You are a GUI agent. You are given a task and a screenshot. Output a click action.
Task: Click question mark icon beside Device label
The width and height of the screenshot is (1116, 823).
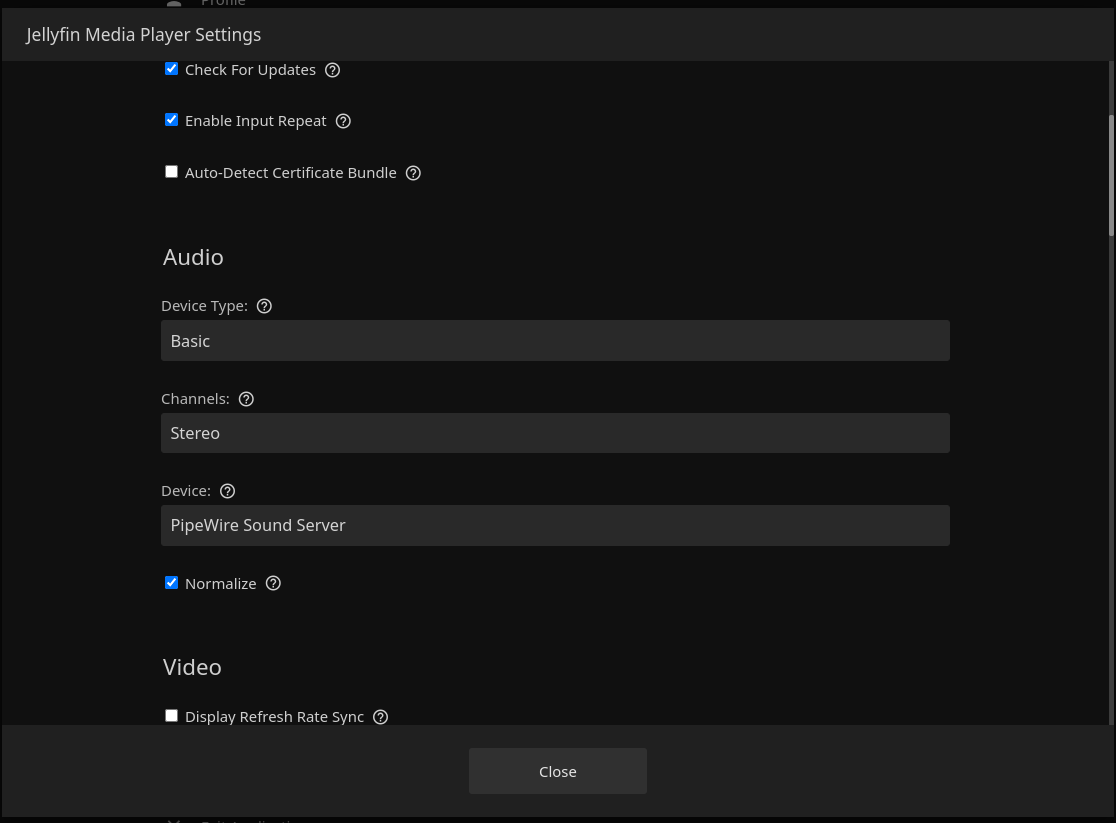(x=227, y=491)
